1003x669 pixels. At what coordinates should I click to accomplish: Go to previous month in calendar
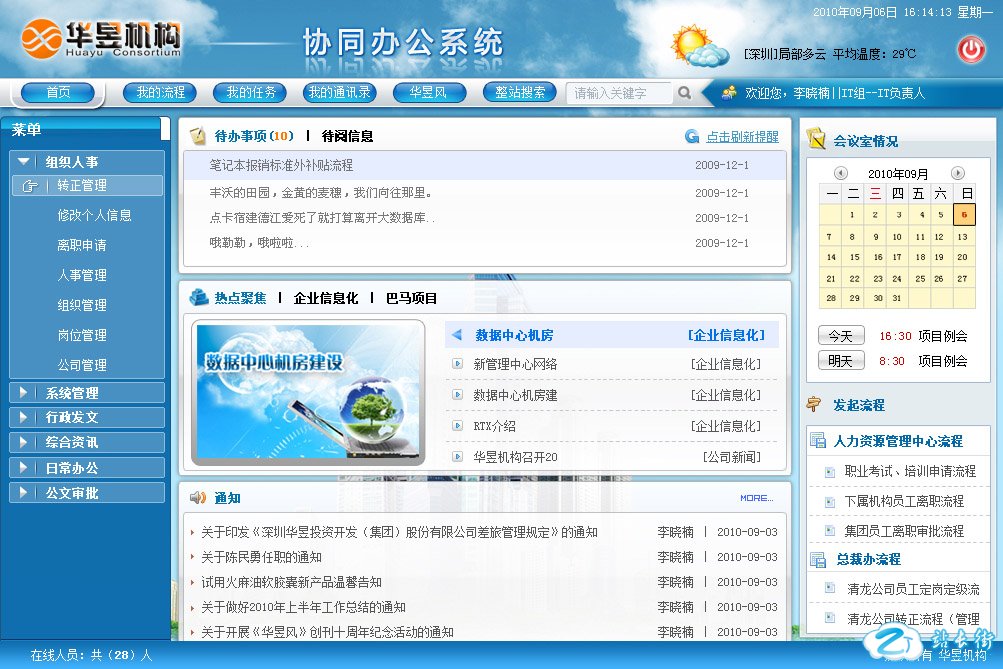click(x=841, y=173)
